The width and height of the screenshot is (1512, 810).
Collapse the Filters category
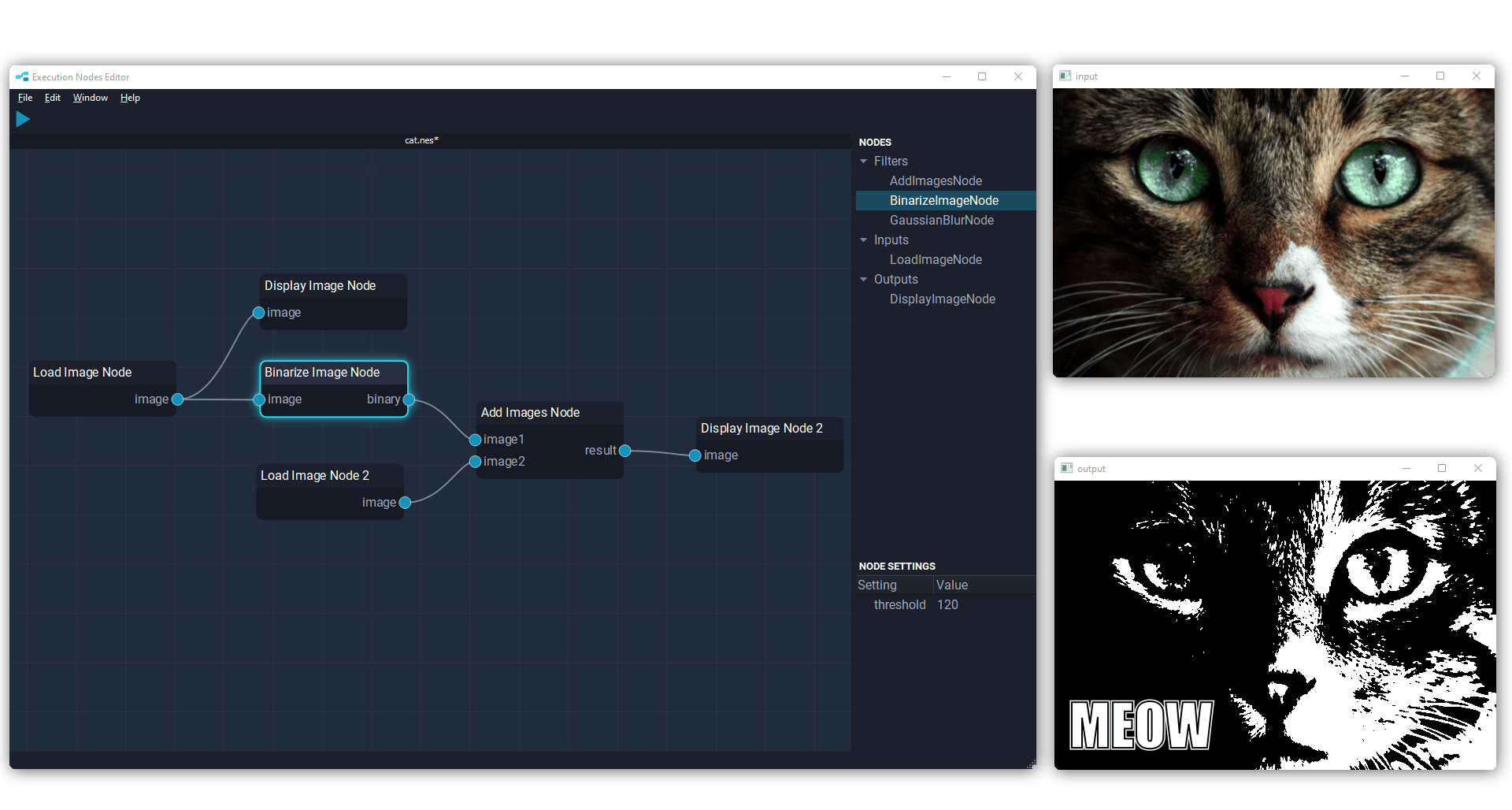coord(864,162)
